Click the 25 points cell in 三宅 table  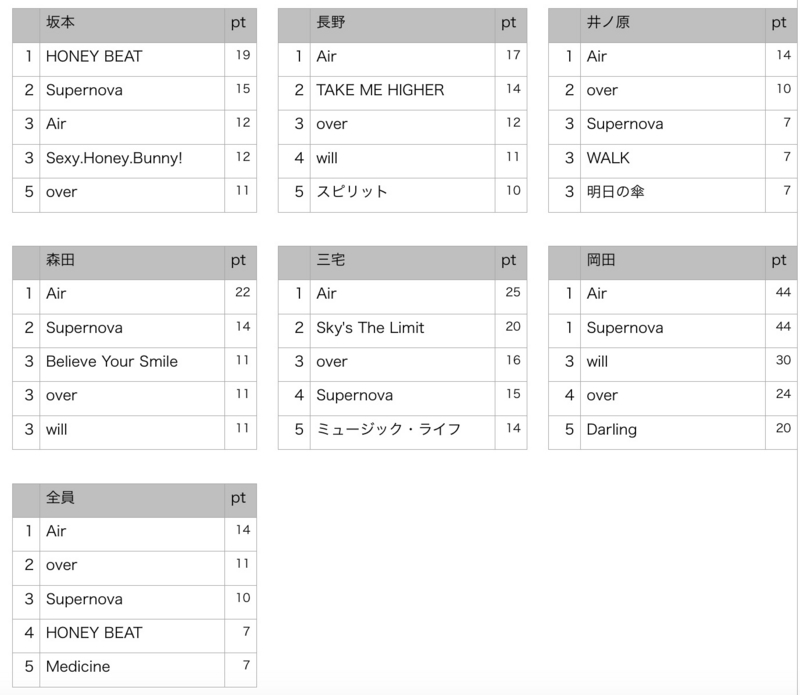pos(511,296)
